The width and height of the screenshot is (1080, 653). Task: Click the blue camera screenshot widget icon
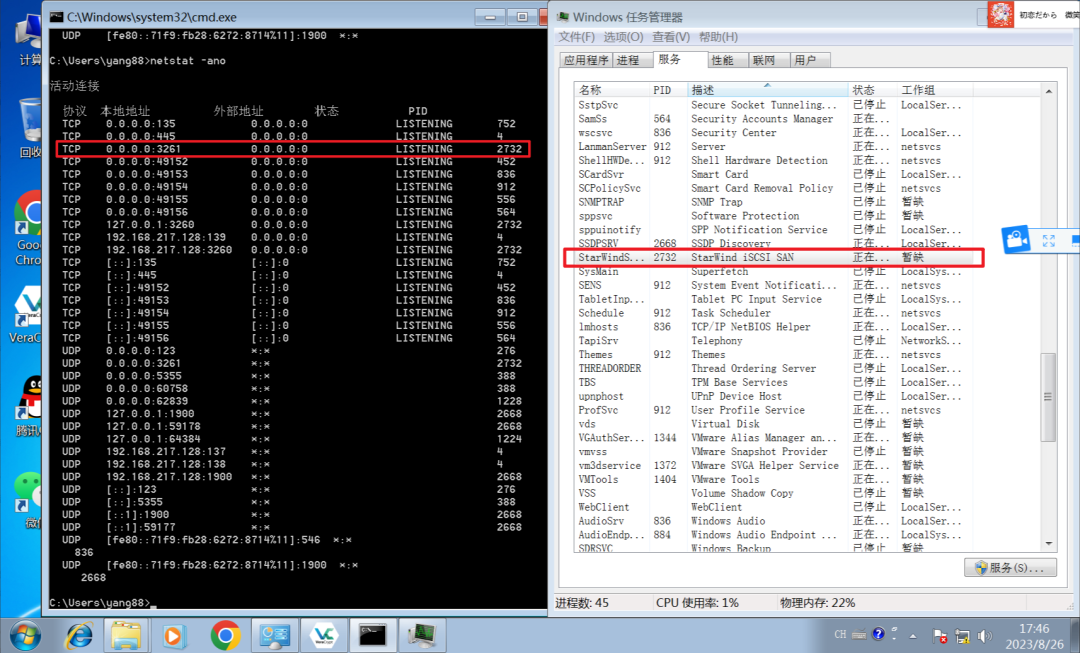pos(1016,240)
